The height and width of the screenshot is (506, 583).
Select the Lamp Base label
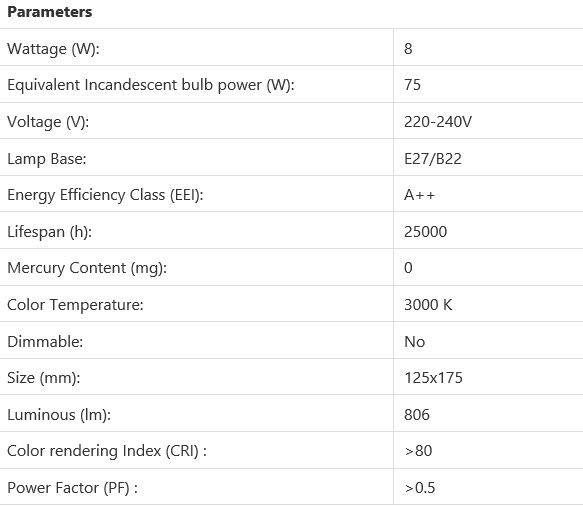click(x=46, y=159)
